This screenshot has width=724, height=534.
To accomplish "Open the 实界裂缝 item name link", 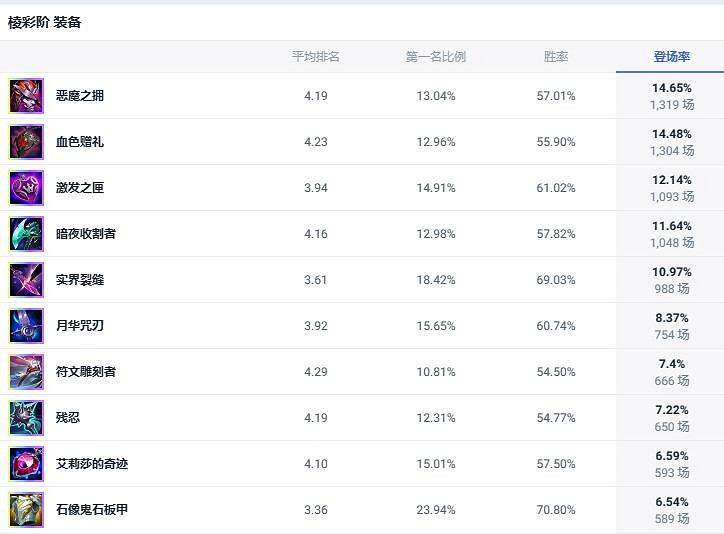I will tap(80, 280).
